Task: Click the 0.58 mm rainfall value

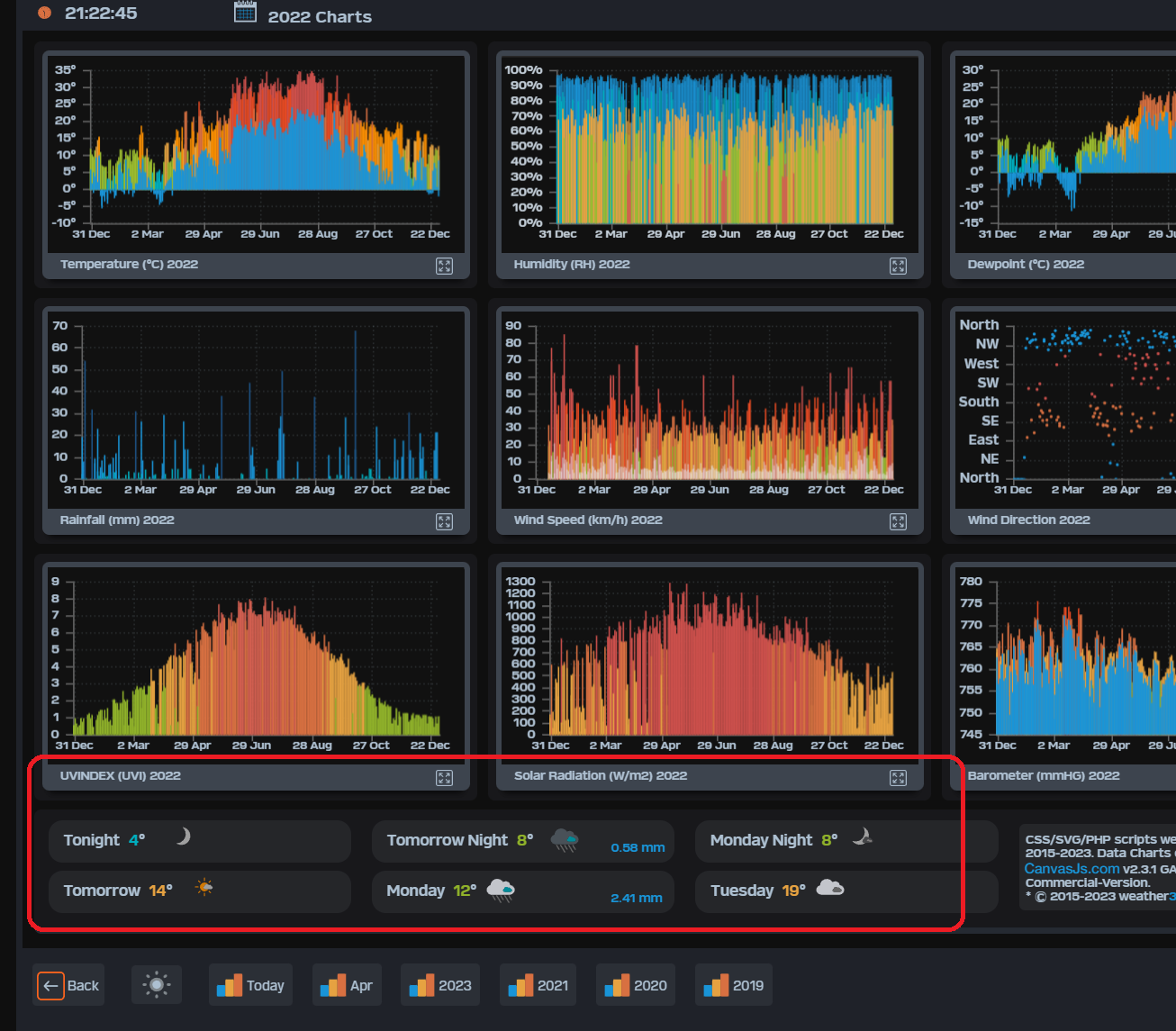Action: coord(638,848)
